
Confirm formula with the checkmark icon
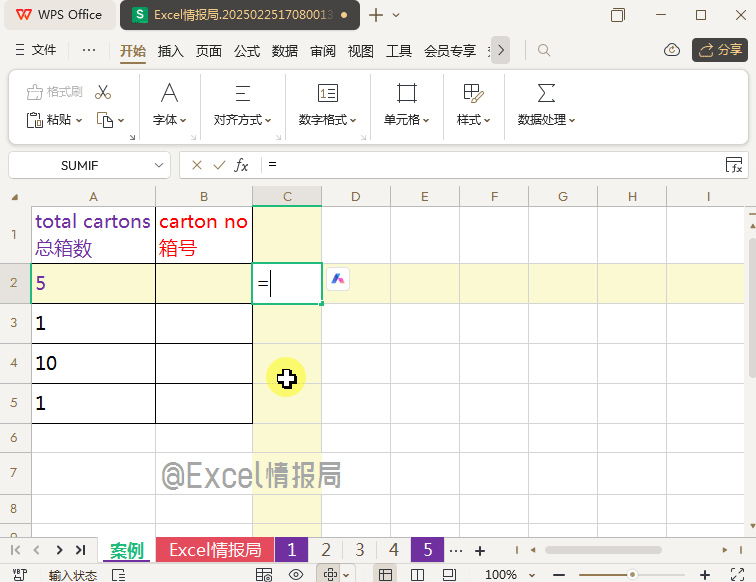tap(218, 165)
